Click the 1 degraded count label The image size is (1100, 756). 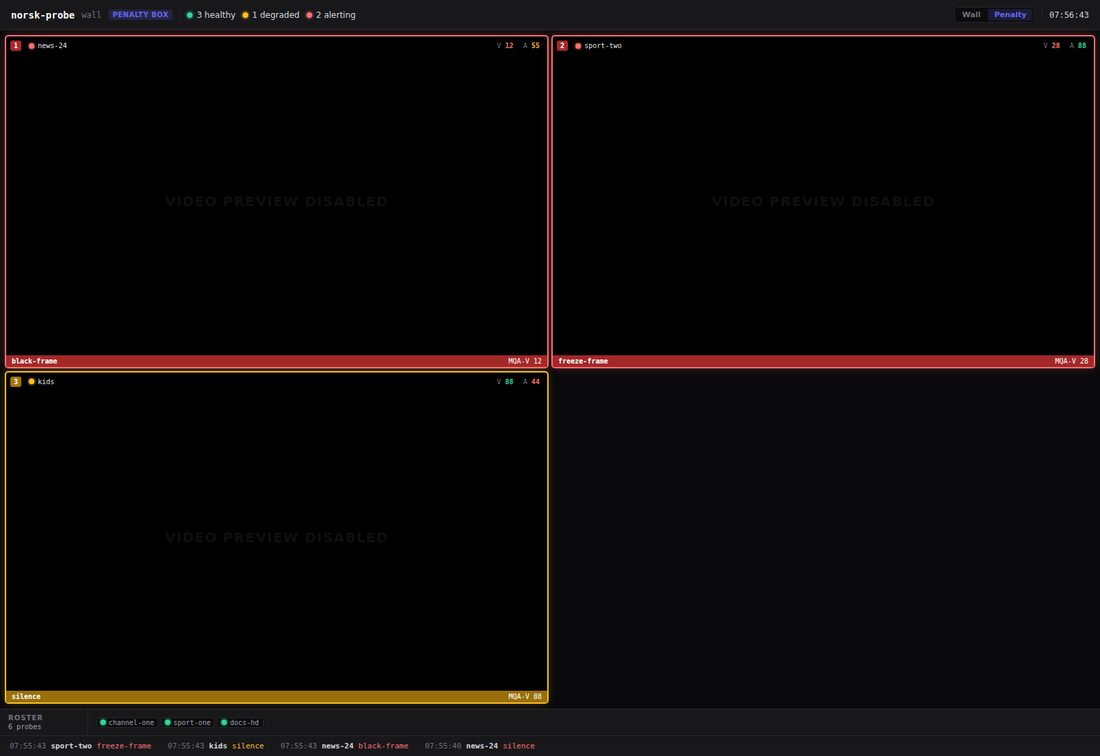point(276,15)
